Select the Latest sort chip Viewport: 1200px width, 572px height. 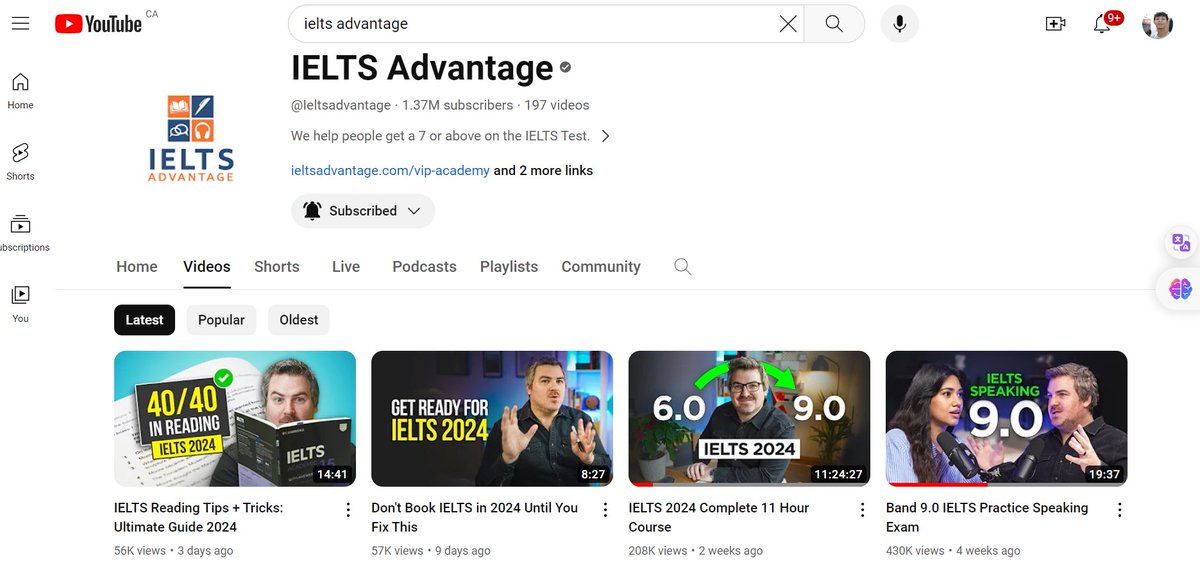pos(144,320)
